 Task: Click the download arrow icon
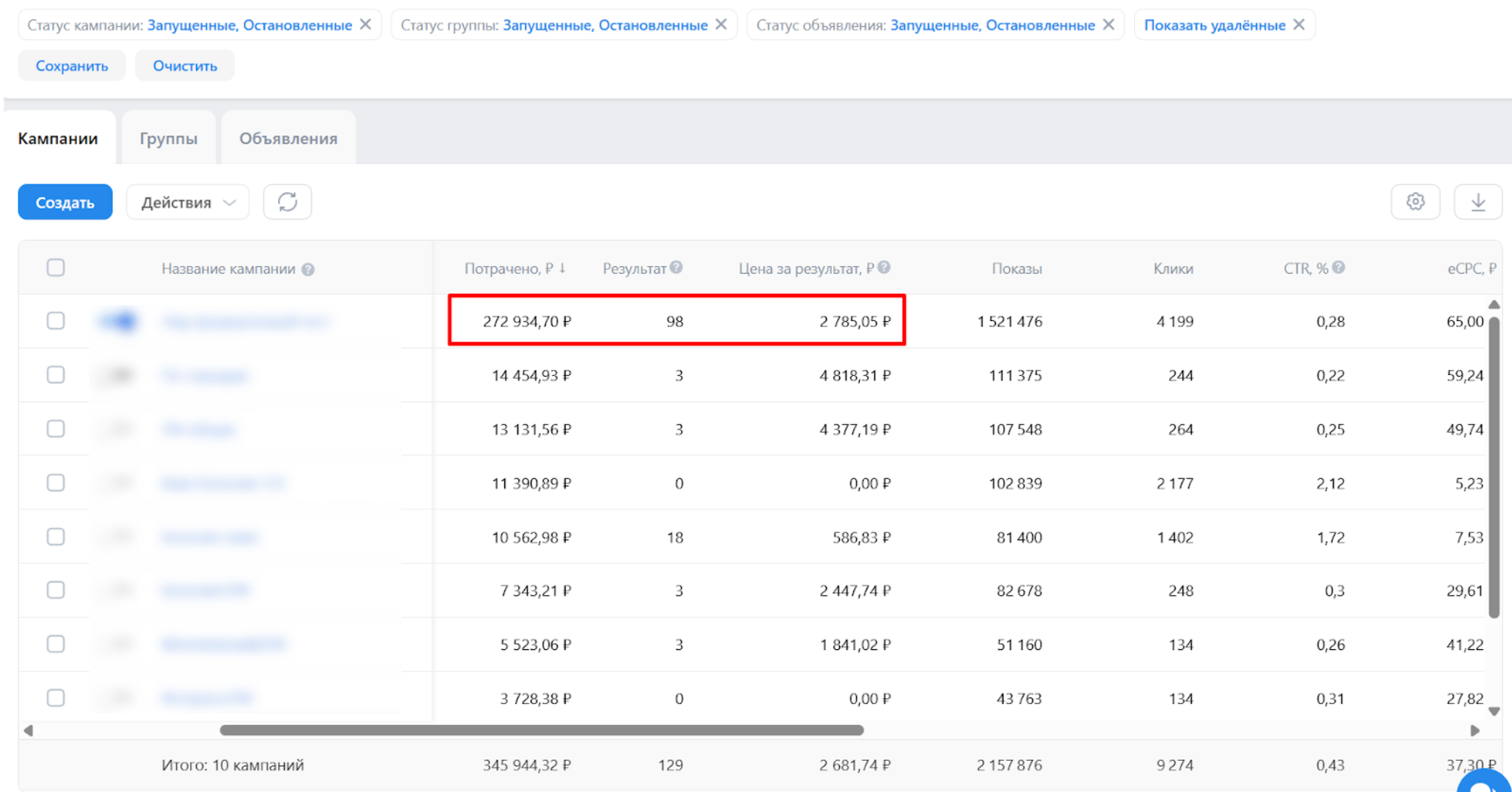(x=1477, y=202)
